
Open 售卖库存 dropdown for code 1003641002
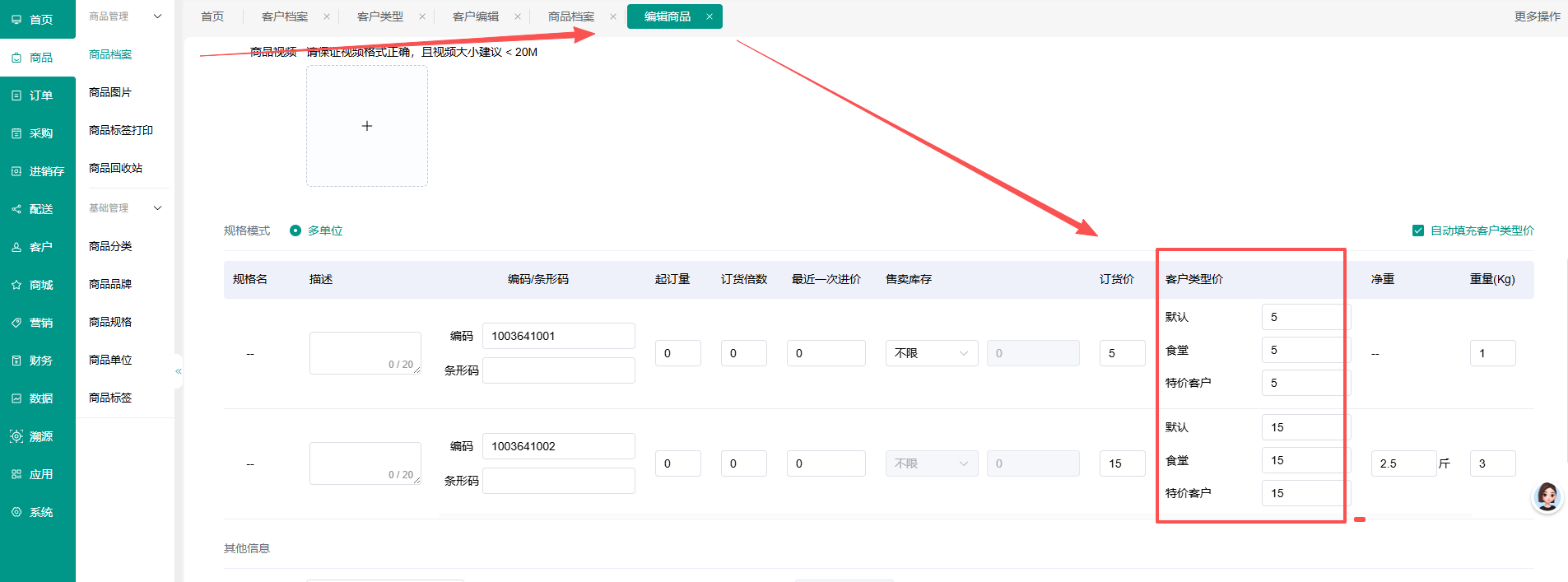click(x=932, y=463)
